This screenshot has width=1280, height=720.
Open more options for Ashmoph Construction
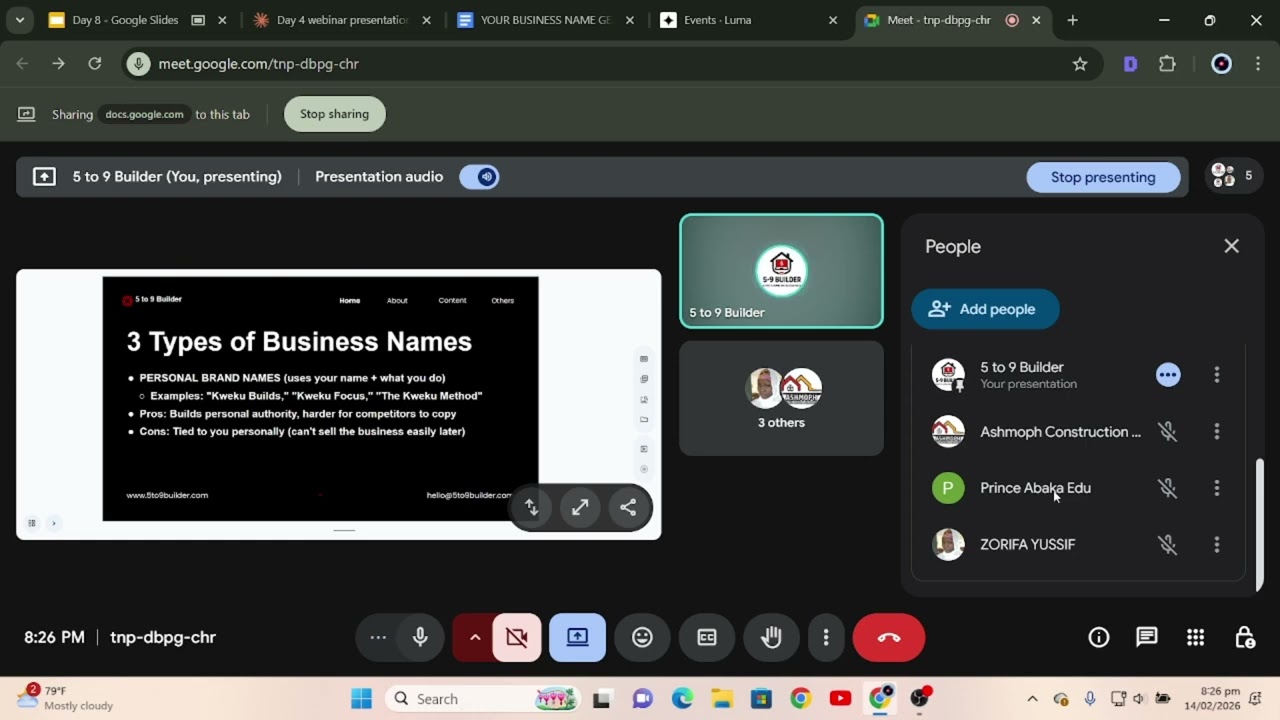pyautogui.click(x=1217, y=432)
